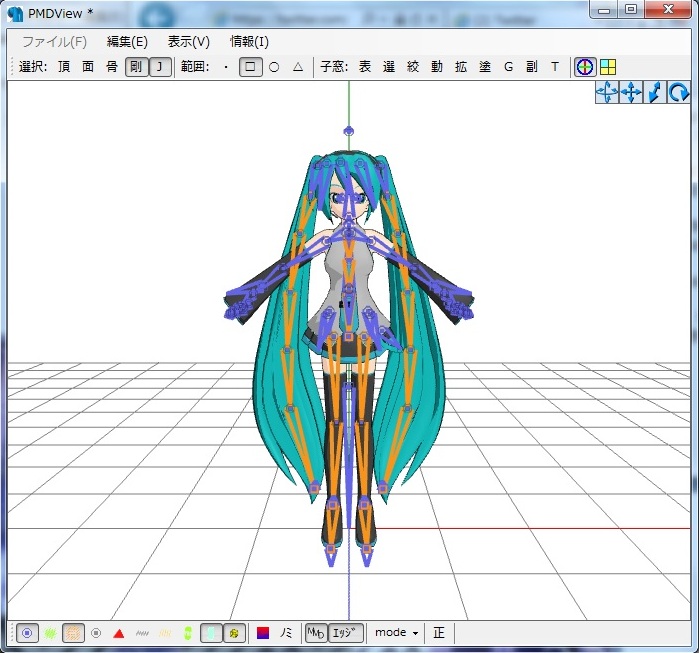Maximize the PMDView window
Viewport: 699px width, 653px height.
click(x=630, y=9)
